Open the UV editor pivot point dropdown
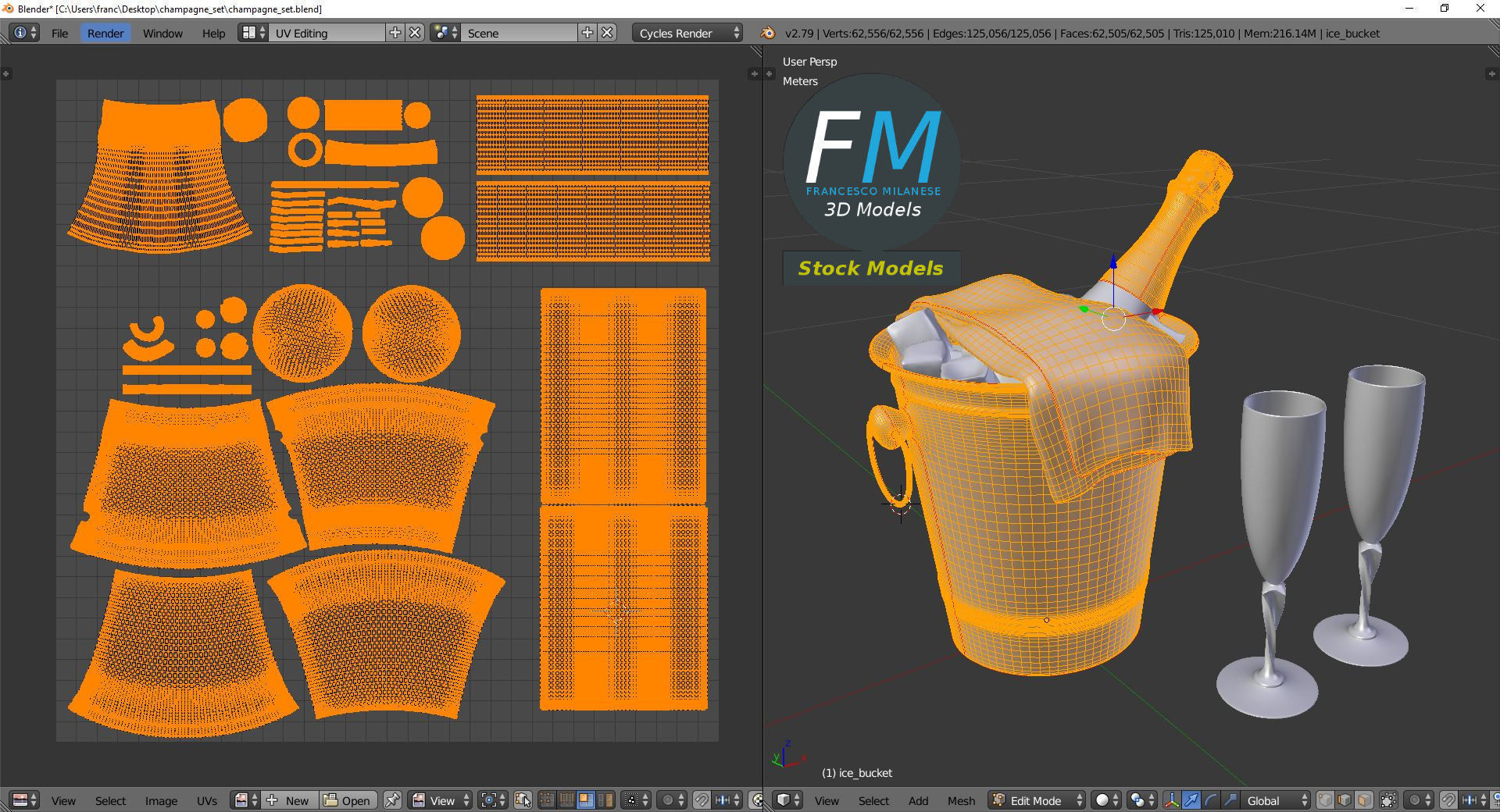This screenshot has height=812, width=1500. (493, 800)
